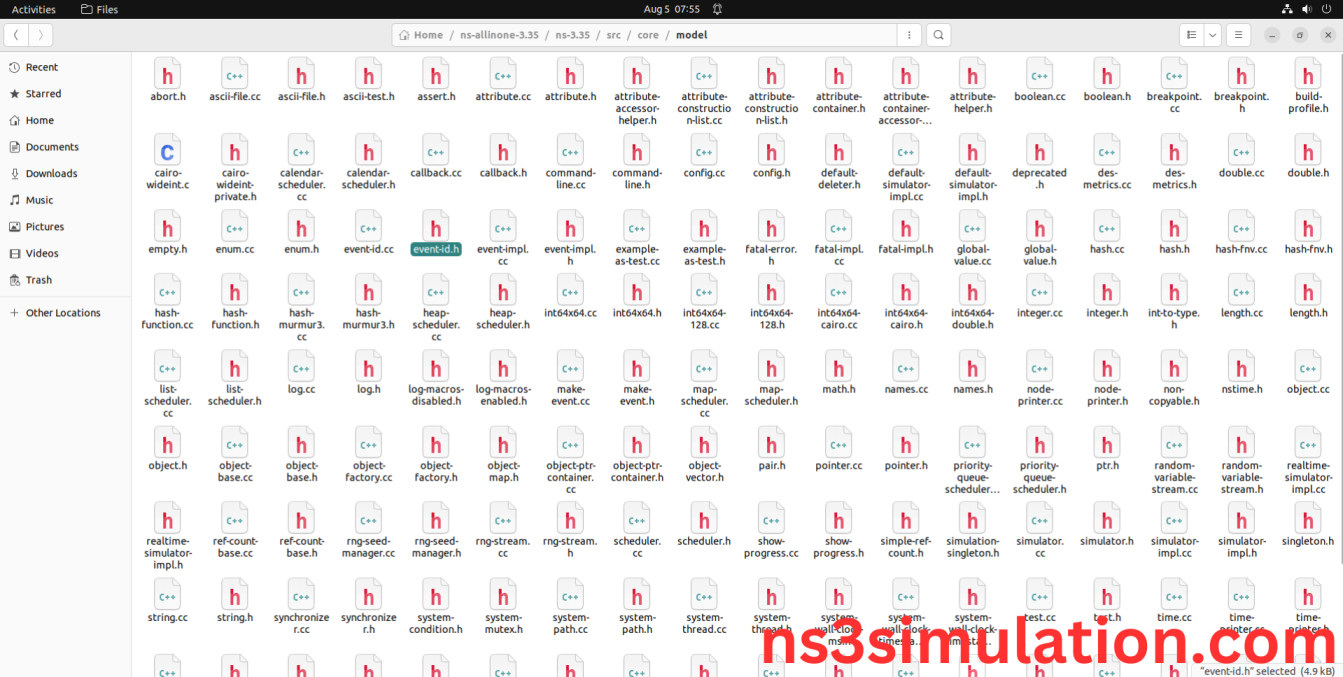This screenshot has height=677, width=1343.
Task: Navigate to the src folder breadcrumb
Action: [613, 35]
